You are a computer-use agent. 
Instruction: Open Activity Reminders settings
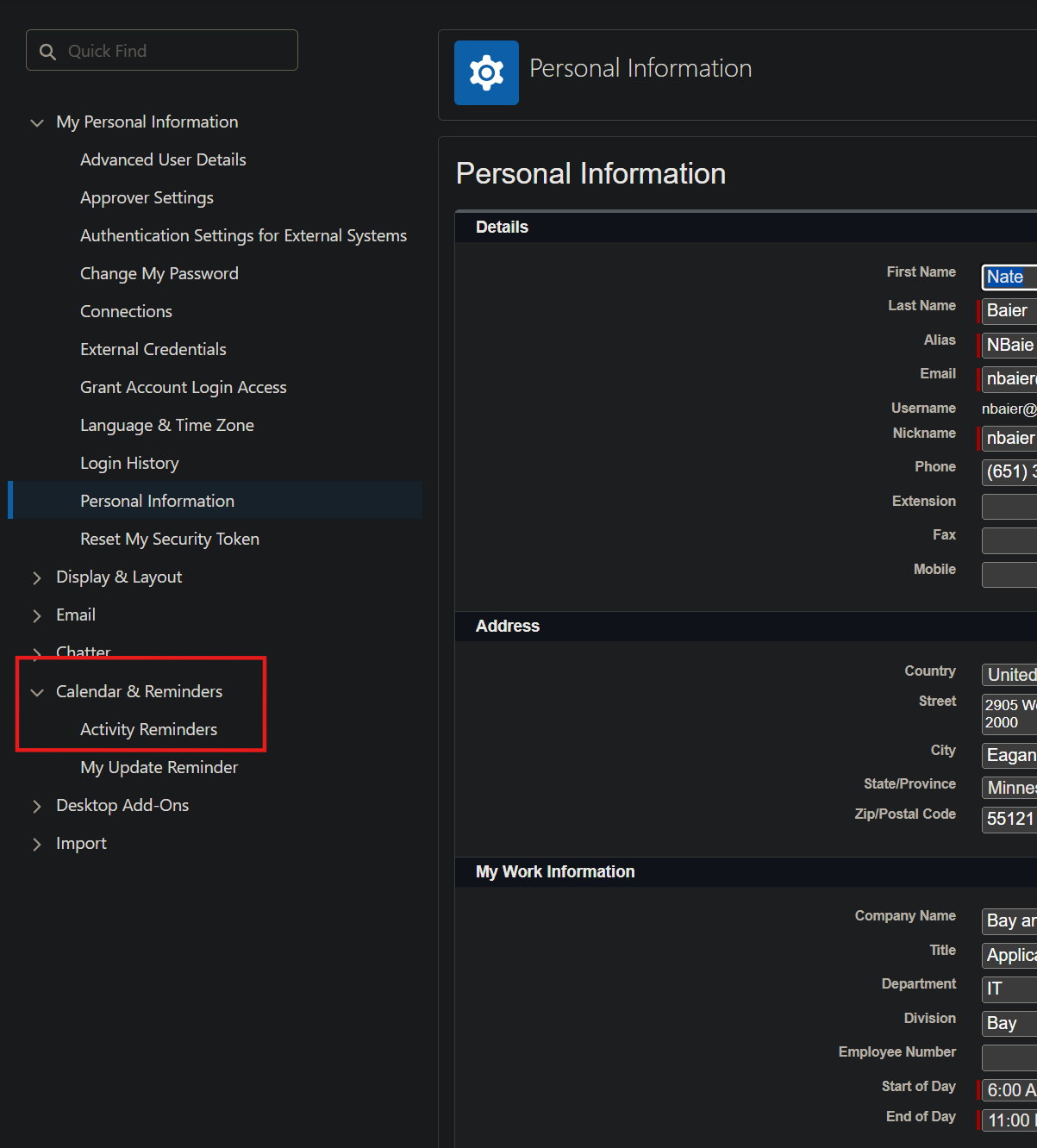pos(148,730)
